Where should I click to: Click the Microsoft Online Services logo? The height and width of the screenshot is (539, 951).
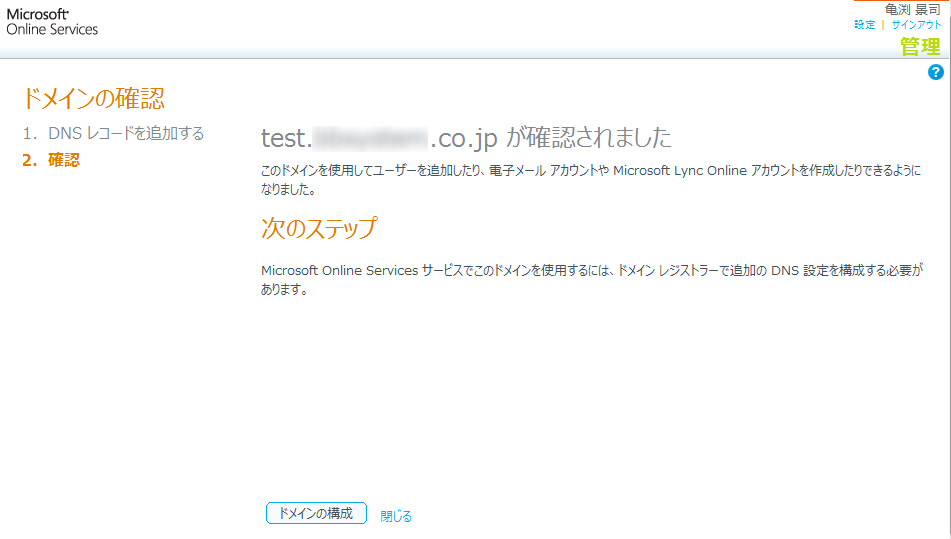tap(52, 22)
